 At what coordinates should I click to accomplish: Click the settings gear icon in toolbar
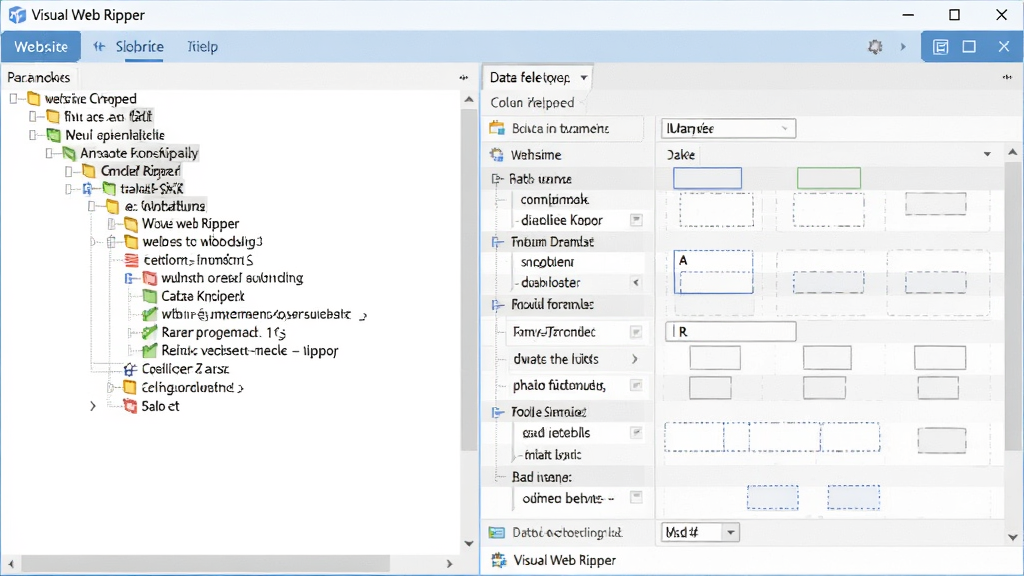875,47
